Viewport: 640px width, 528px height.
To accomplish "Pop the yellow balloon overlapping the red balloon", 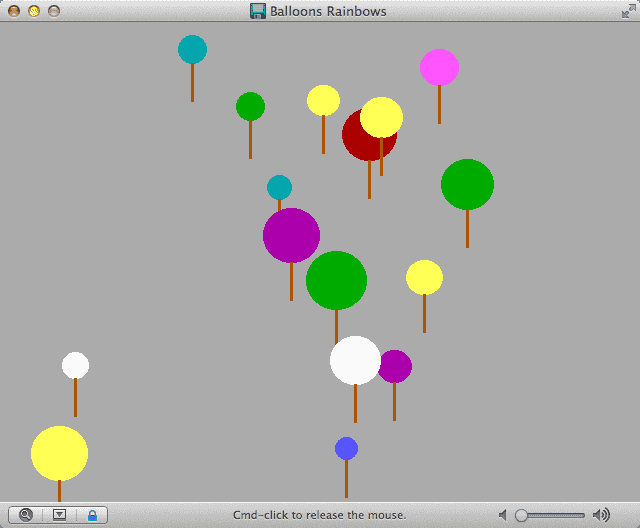I will click(382, 118).
